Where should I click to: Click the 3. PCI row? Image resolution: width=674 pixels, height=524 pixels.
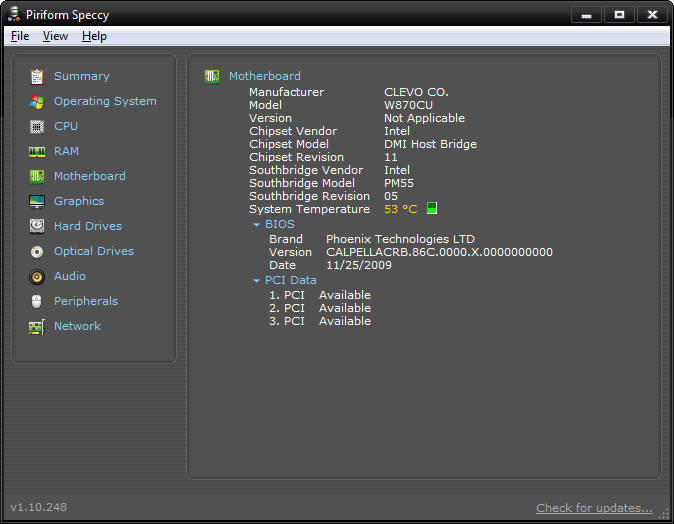320,321
